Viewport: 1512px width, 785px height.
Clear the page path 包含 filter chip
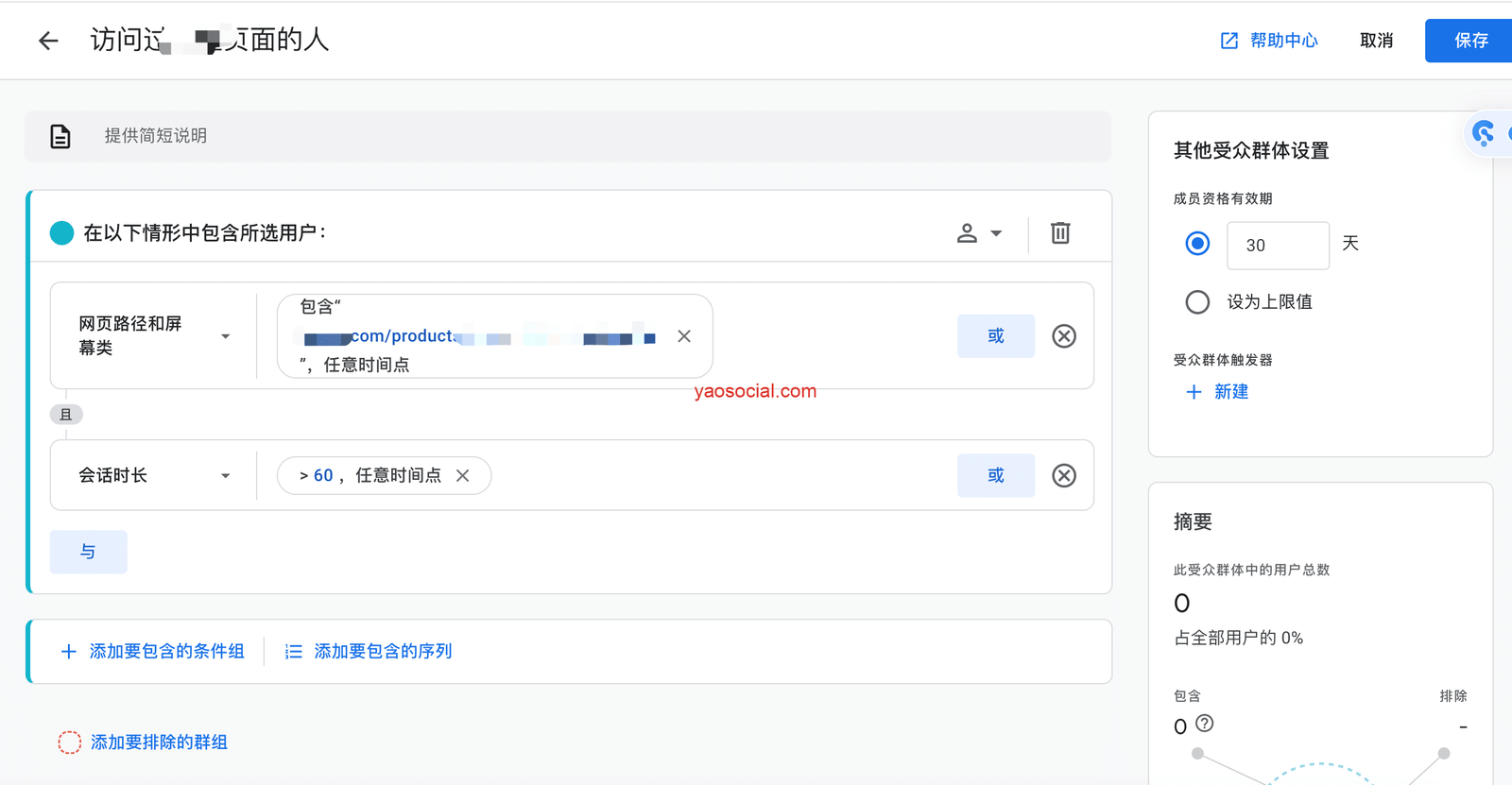click(684, 336)
